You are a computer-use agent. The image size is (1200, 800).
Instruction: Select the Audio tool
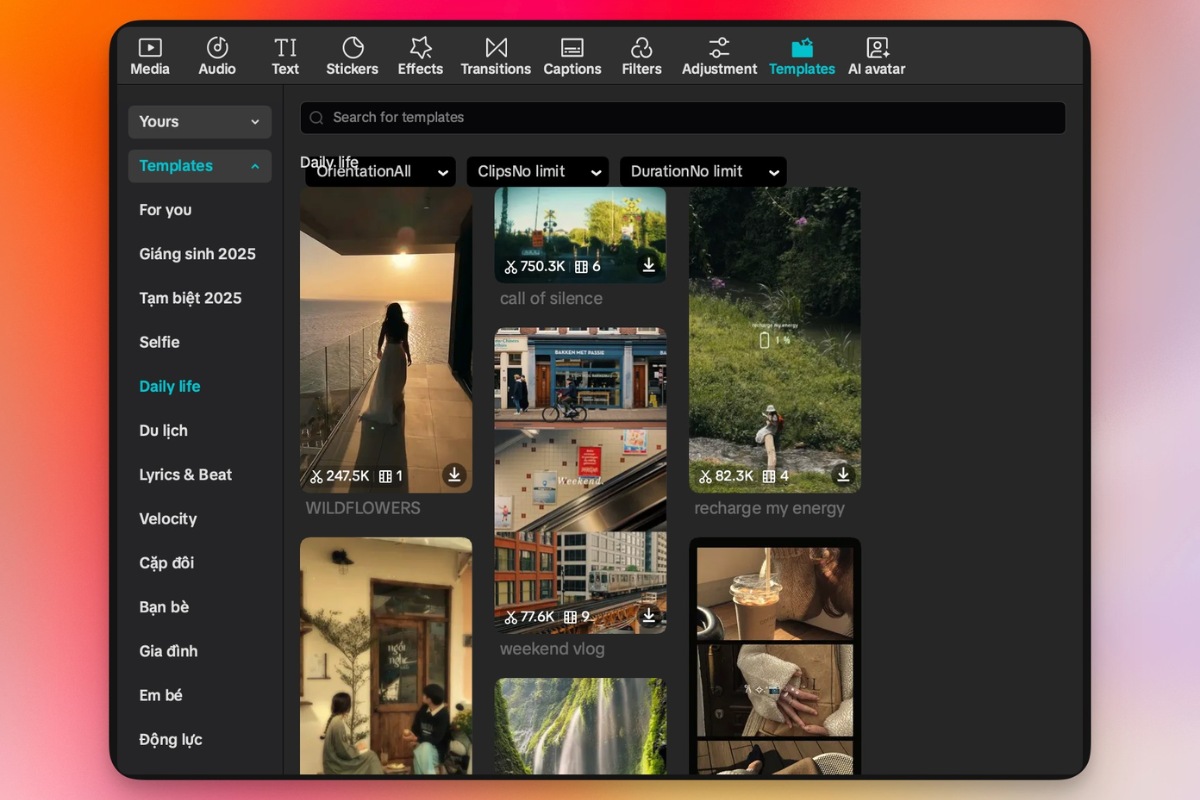coord(216,54)
